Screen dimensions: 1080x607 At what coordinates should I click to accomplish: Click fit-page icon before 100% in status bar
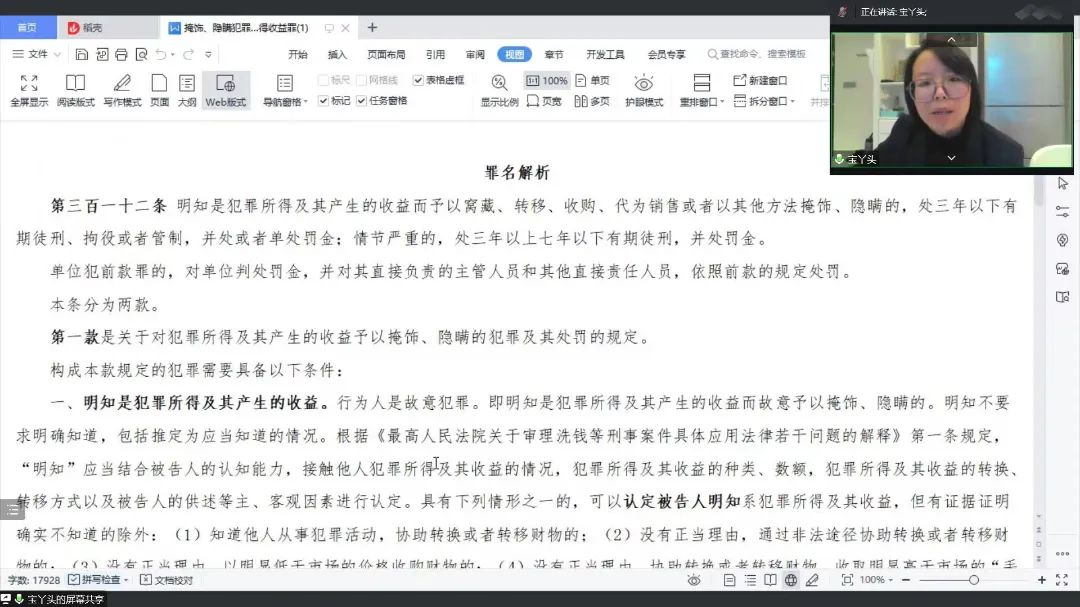coord(847,580)
